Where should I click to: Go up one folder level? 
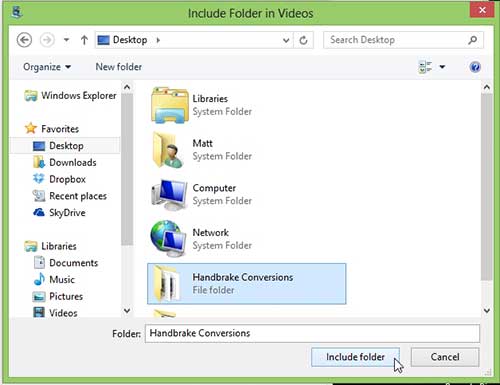tap(84, 40)
